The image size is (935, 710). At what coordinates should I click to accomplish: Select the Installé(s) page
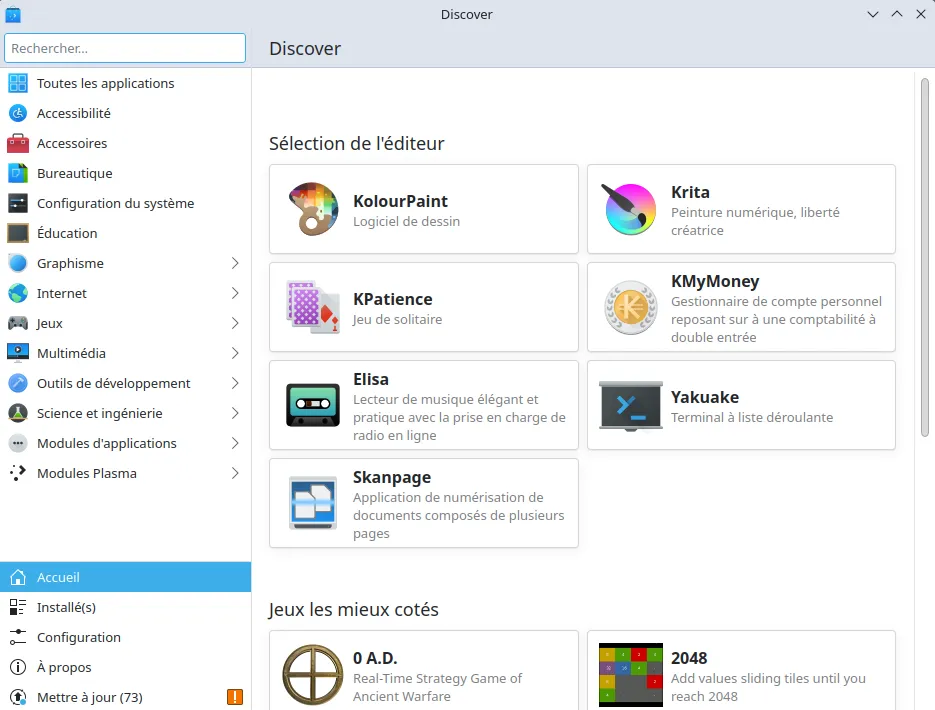66,607
